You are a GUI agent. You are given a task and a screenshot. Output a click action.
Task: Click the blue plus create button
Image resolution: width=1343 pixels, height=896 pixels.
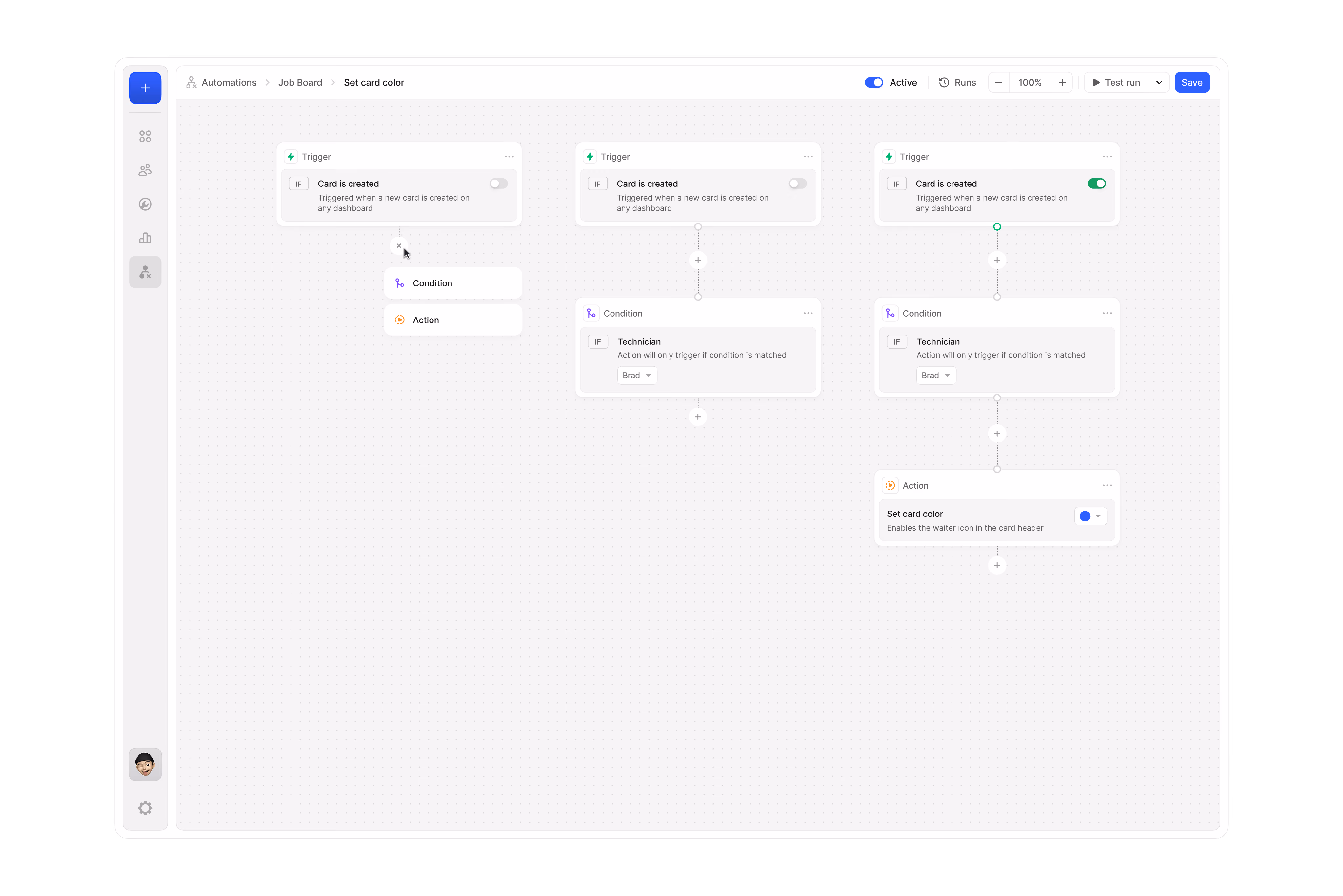click(x=145, y=88)
